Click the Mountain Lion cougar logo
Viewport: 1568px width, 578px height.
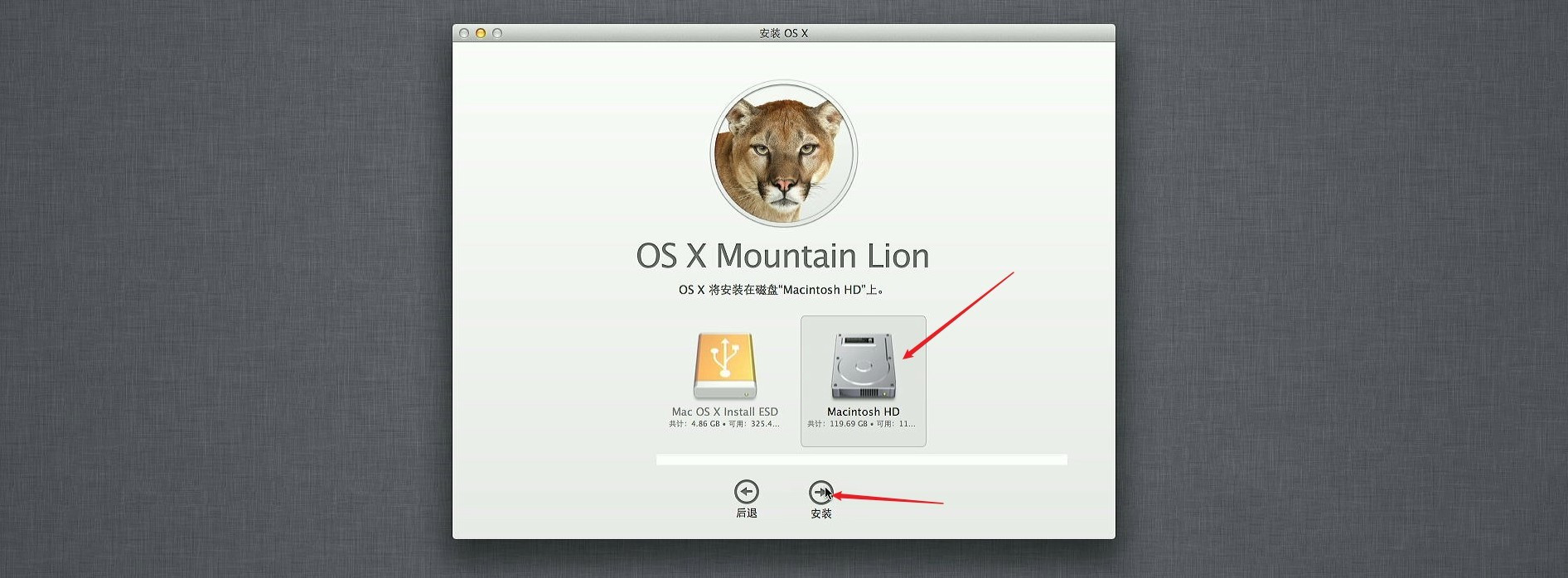coord(783,153)
